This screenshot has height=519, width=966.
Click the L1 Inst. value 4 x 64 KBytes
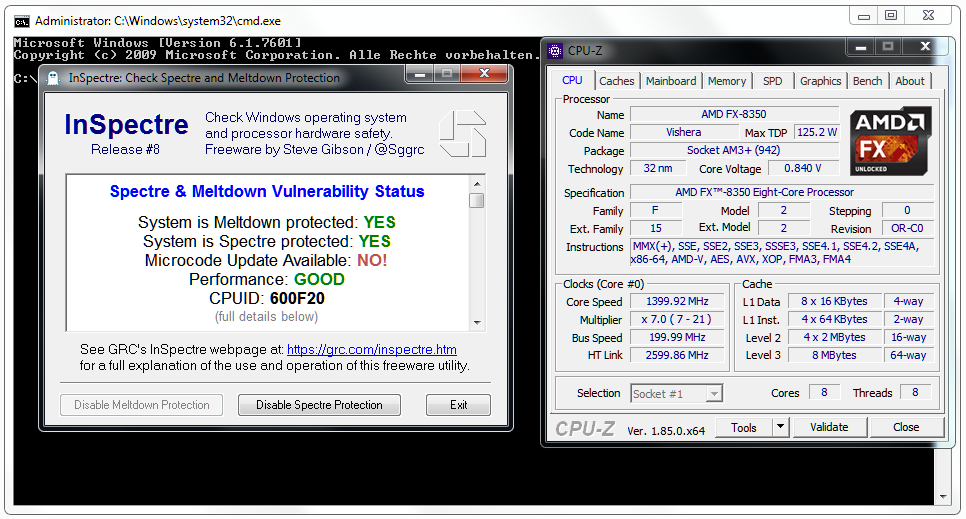(x=835, y=319)
